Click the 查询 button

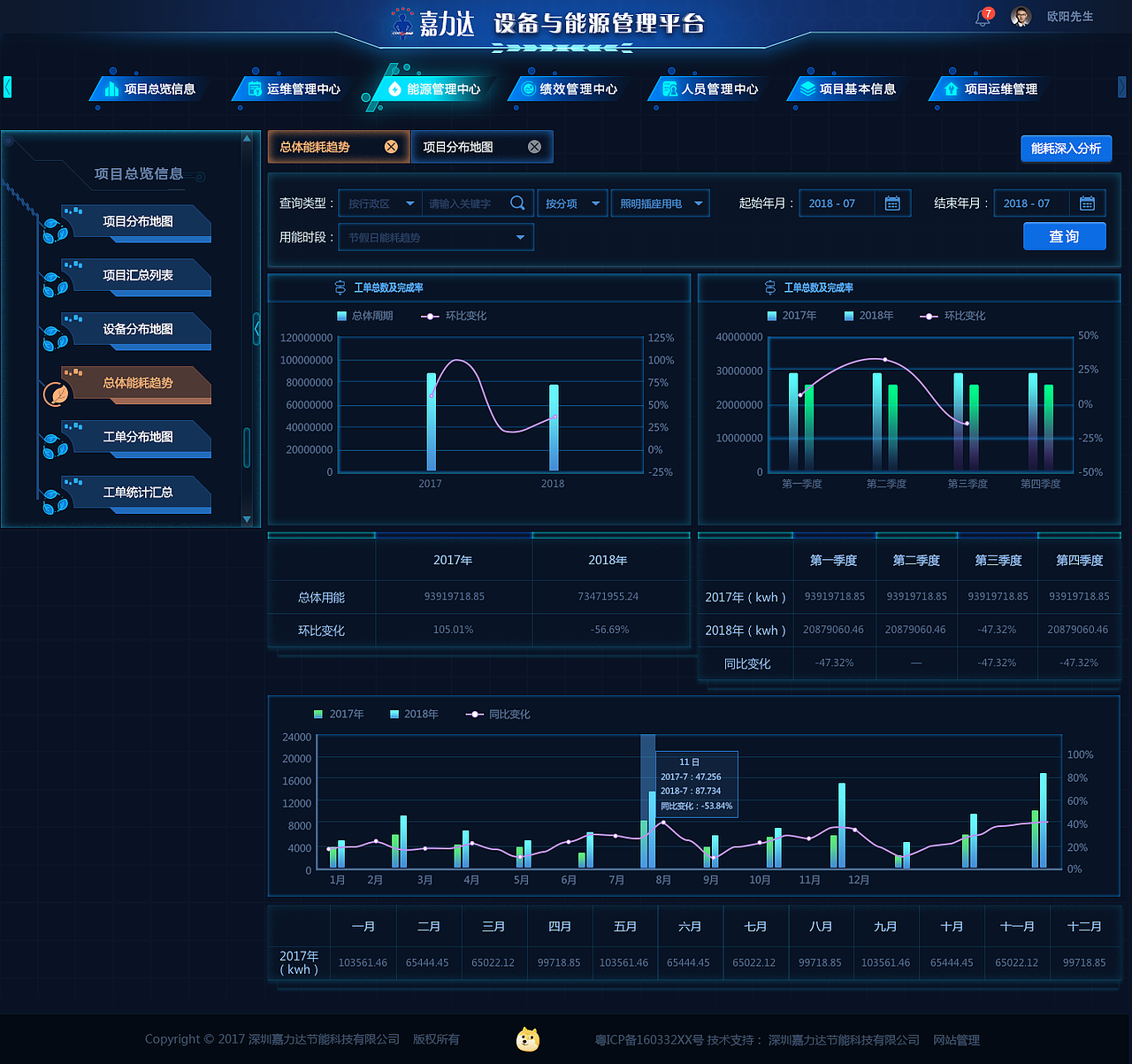pos(1065,236)
